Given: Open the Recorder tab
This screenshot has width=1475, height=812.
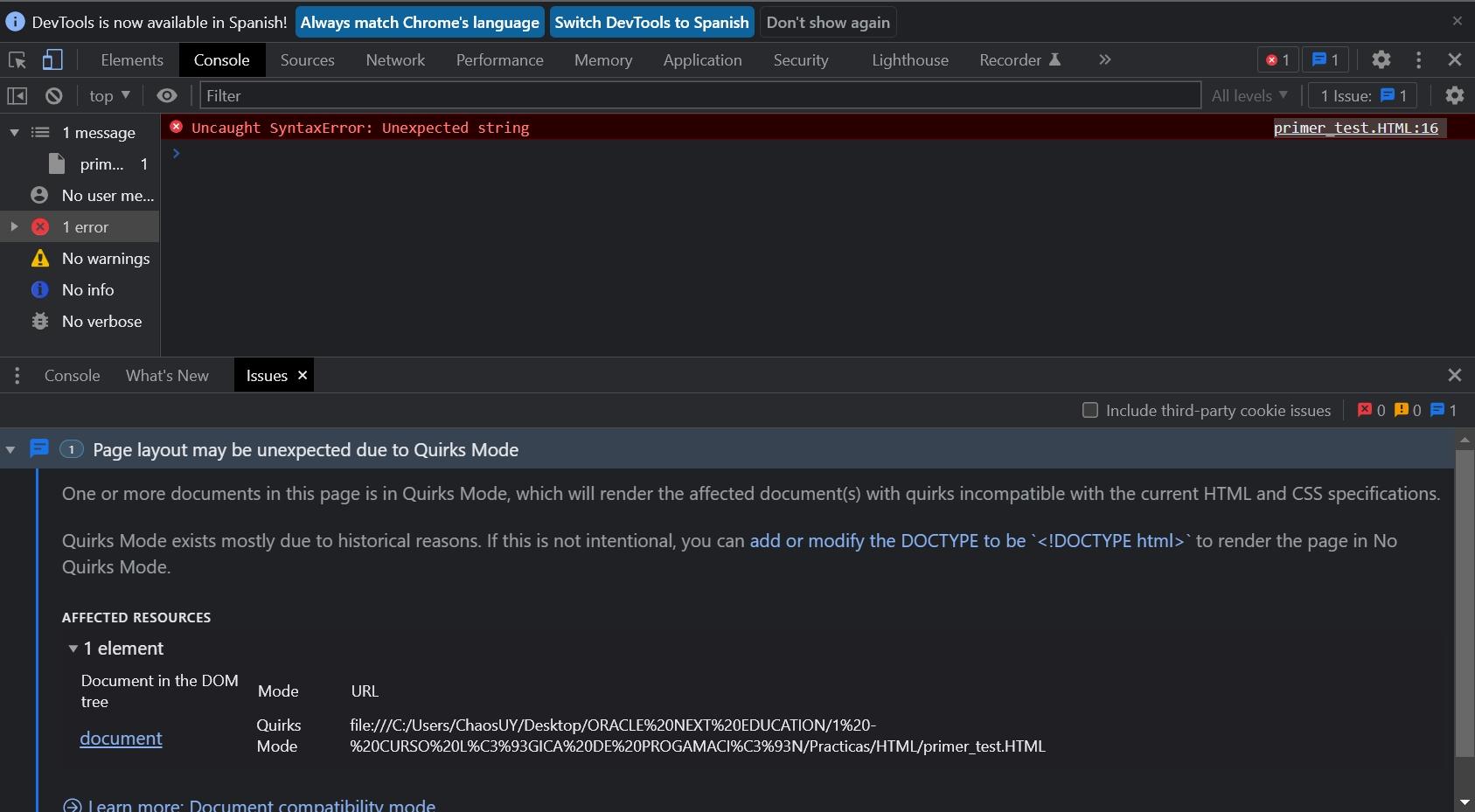Looking at the screenshot, I should click(x=1019, y=59).
